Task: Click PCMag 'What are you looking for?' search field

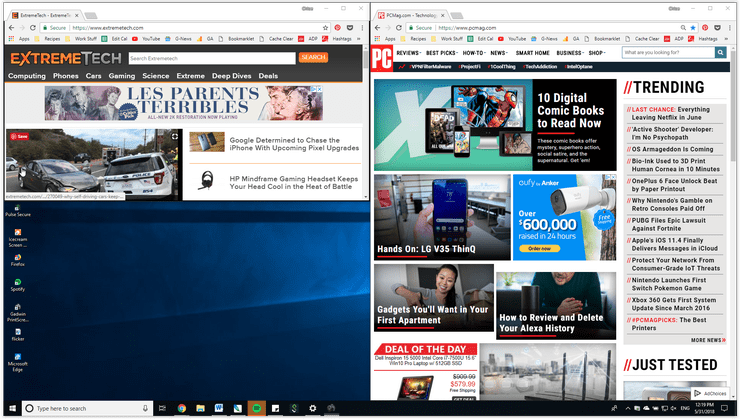Action: (x=668, y=52)
